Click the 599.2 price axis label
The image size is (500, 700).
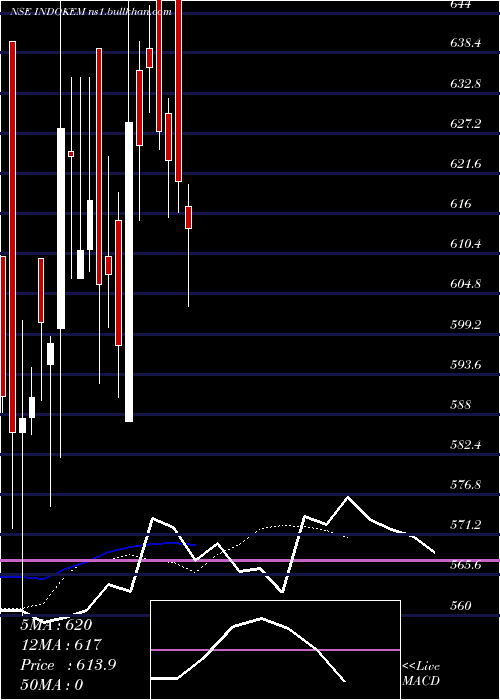point(466,325)
